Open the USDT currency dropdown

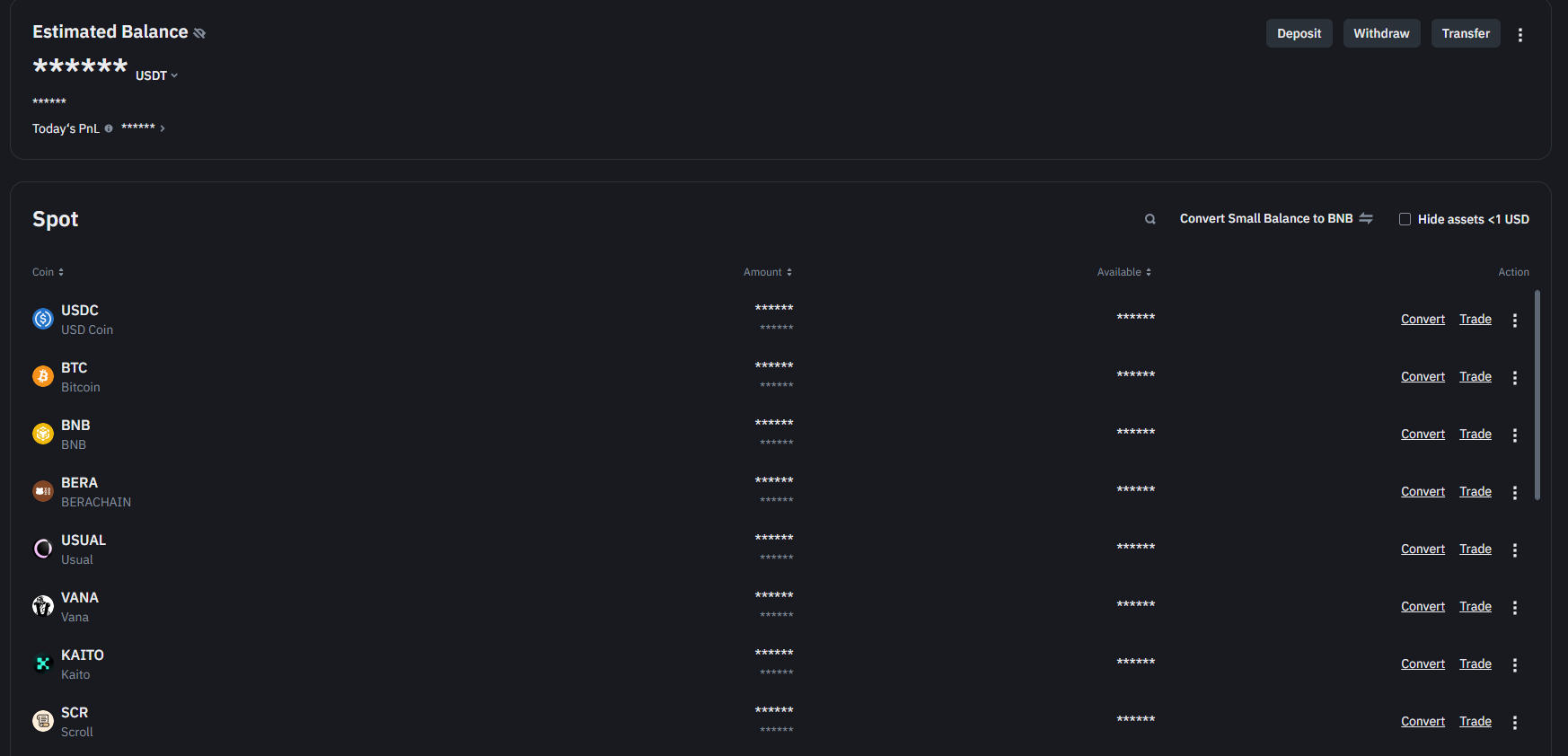pyautogui.click(x=157, y=75)
